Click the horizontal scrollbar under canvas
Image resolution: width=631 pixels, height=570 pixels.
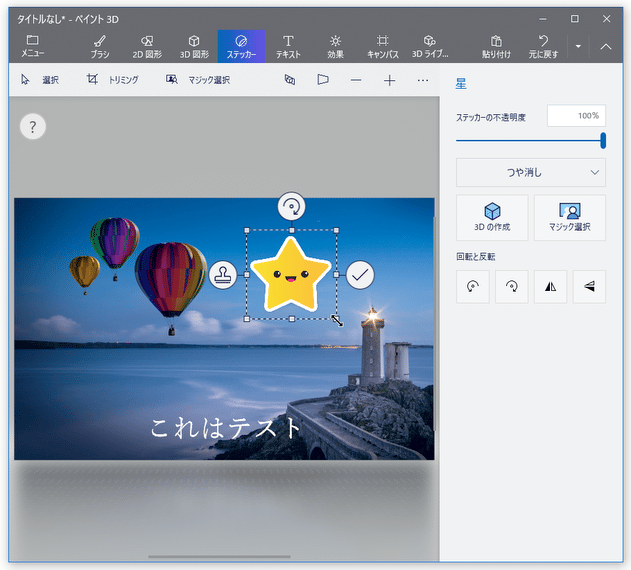pyautogui.click(x=219, y=557)
